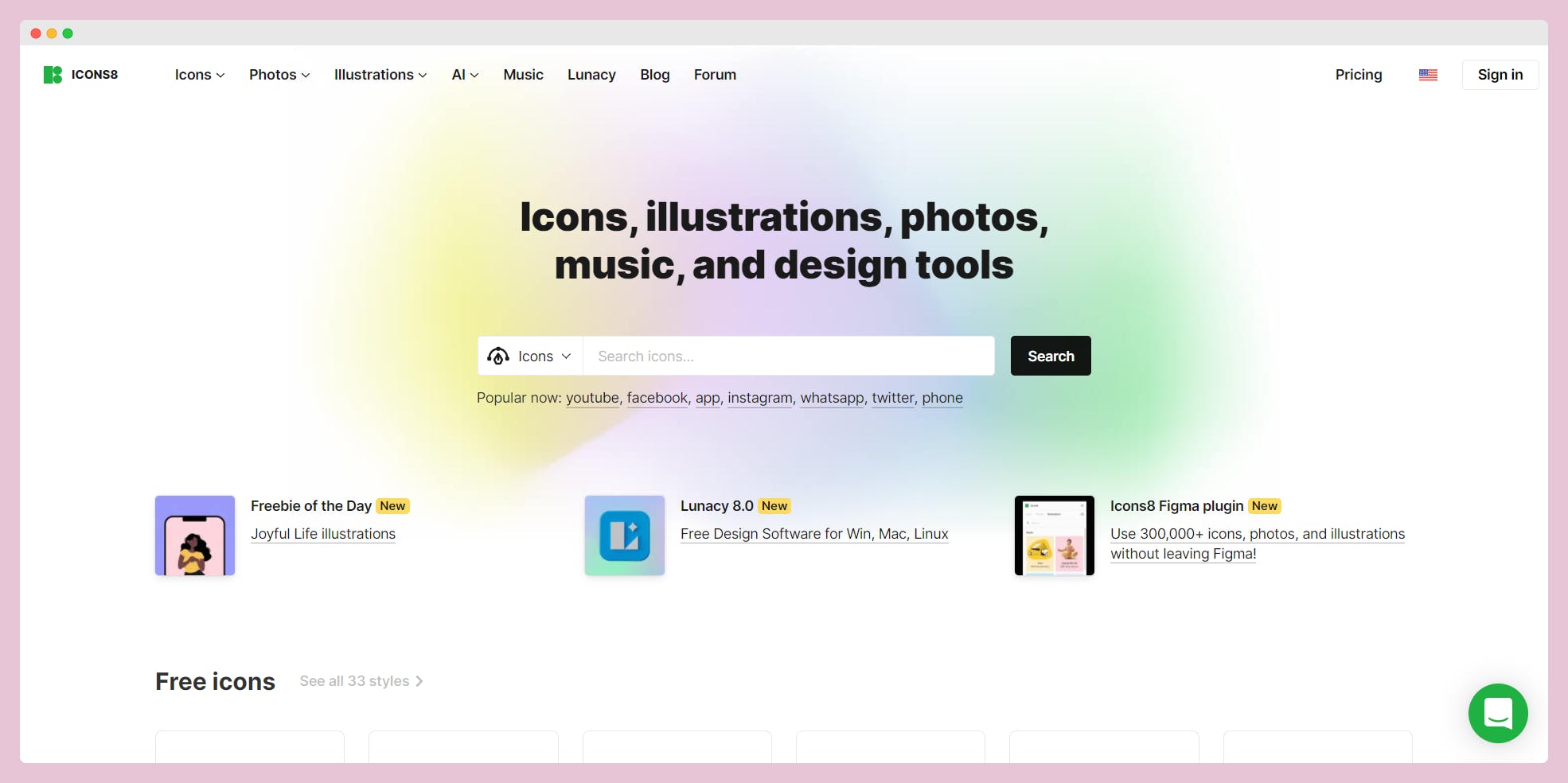Viewport: 1568px width, 783px height.
Task: Click the black Search button
Action: click(x=1051, y=356)
